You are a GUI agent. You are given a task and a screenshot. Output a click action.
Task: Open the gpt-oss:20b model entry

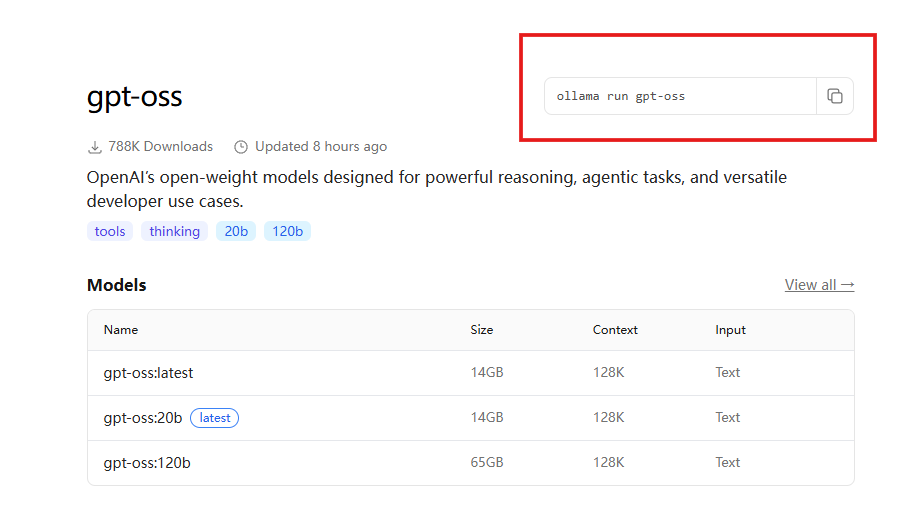pos(143,417)
